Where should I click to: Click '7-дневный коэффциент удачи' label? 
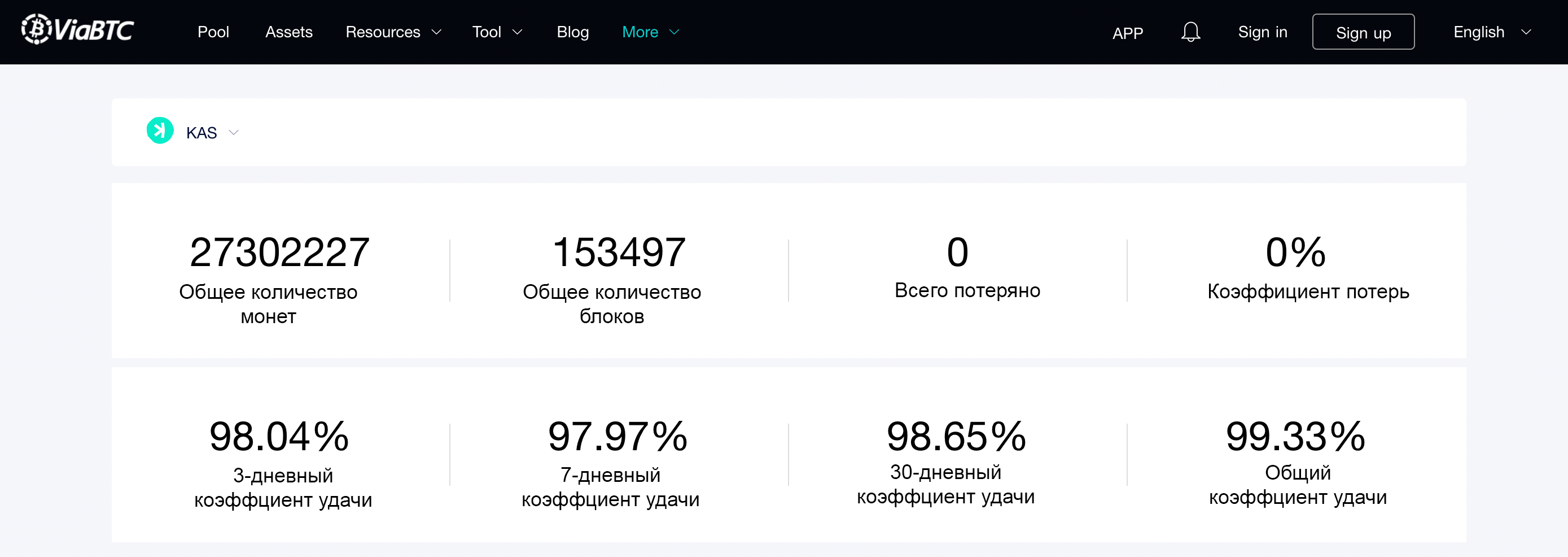tap(610, 487)
